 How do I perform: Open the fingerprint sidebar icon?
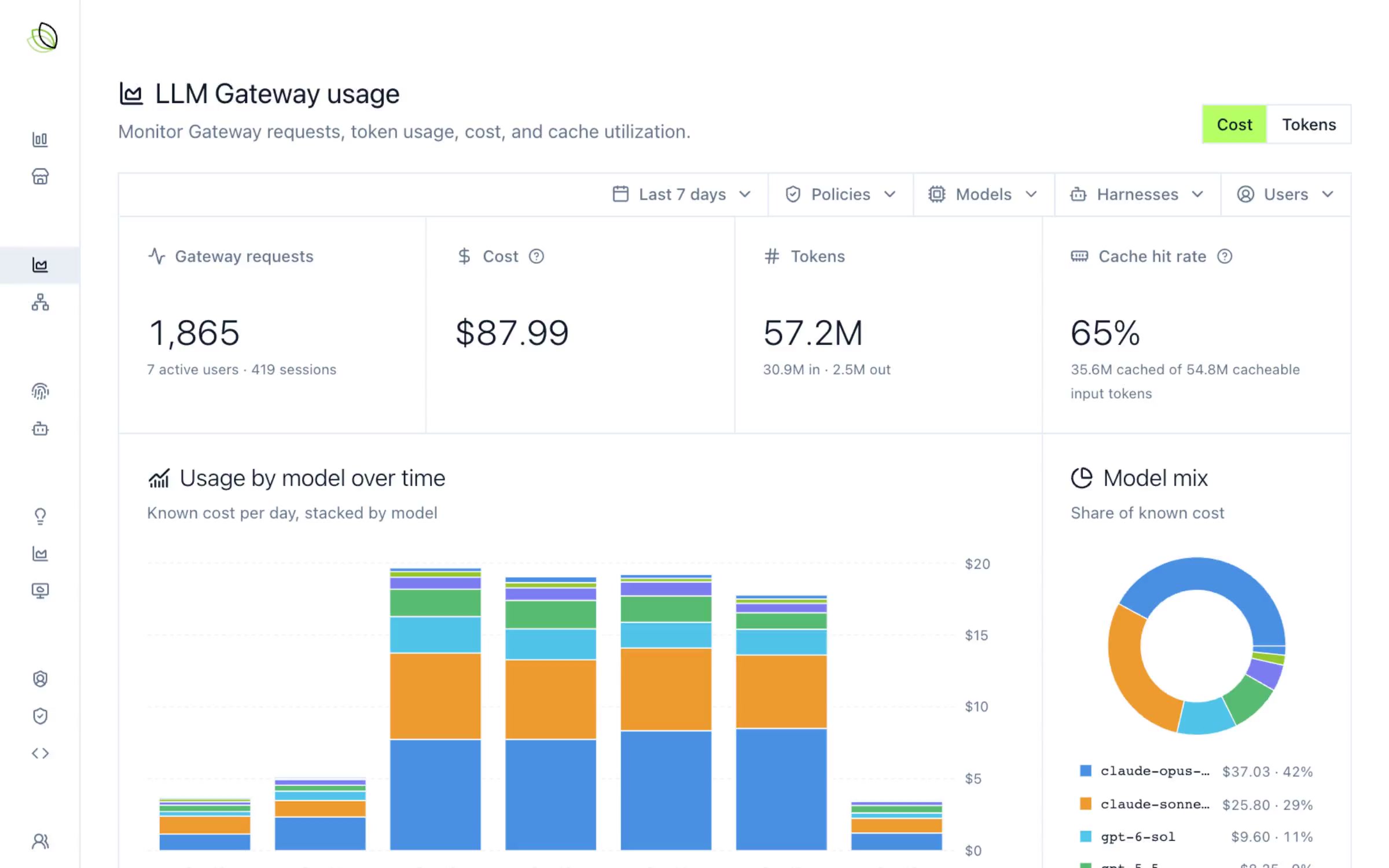(40, 392)
